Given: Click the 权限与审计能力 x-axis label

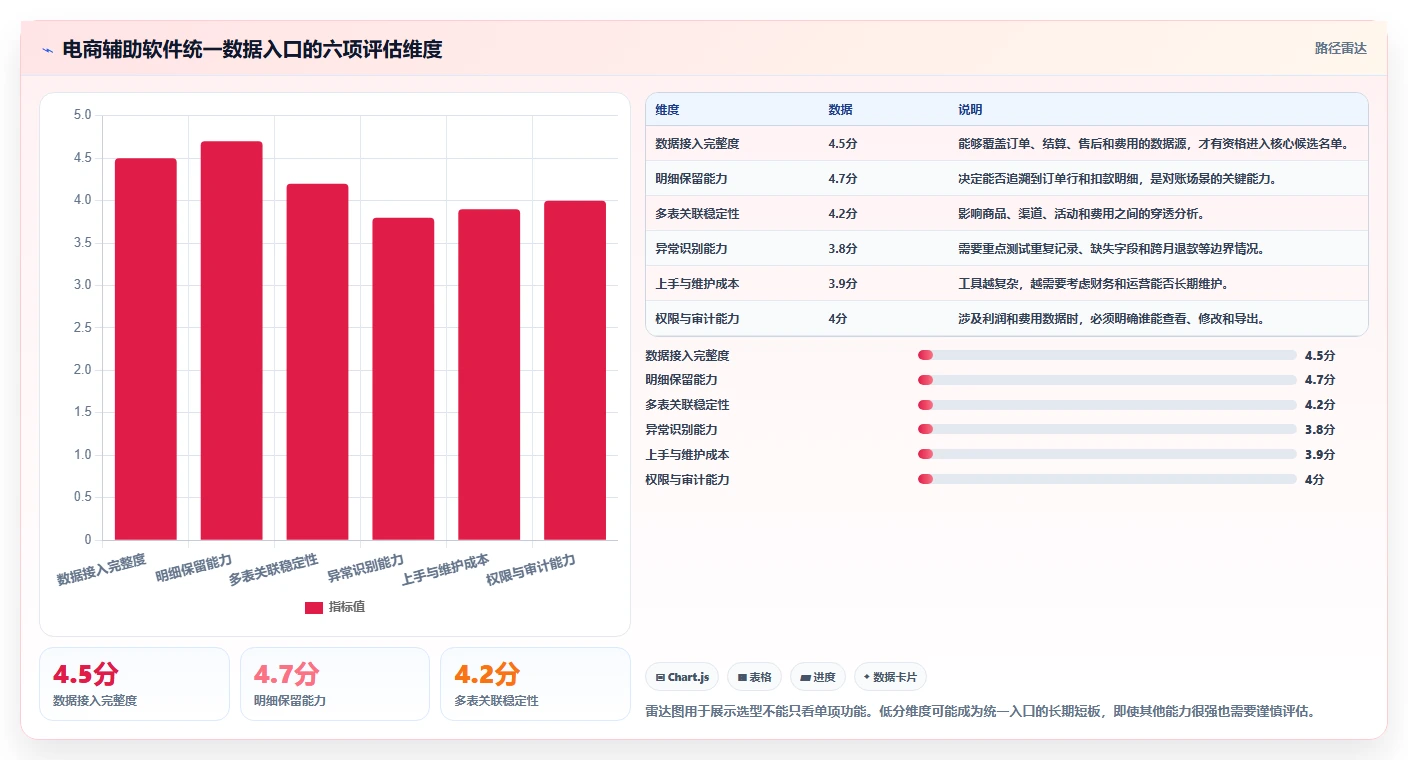Looking at the screenshot, I should (531, 570).
